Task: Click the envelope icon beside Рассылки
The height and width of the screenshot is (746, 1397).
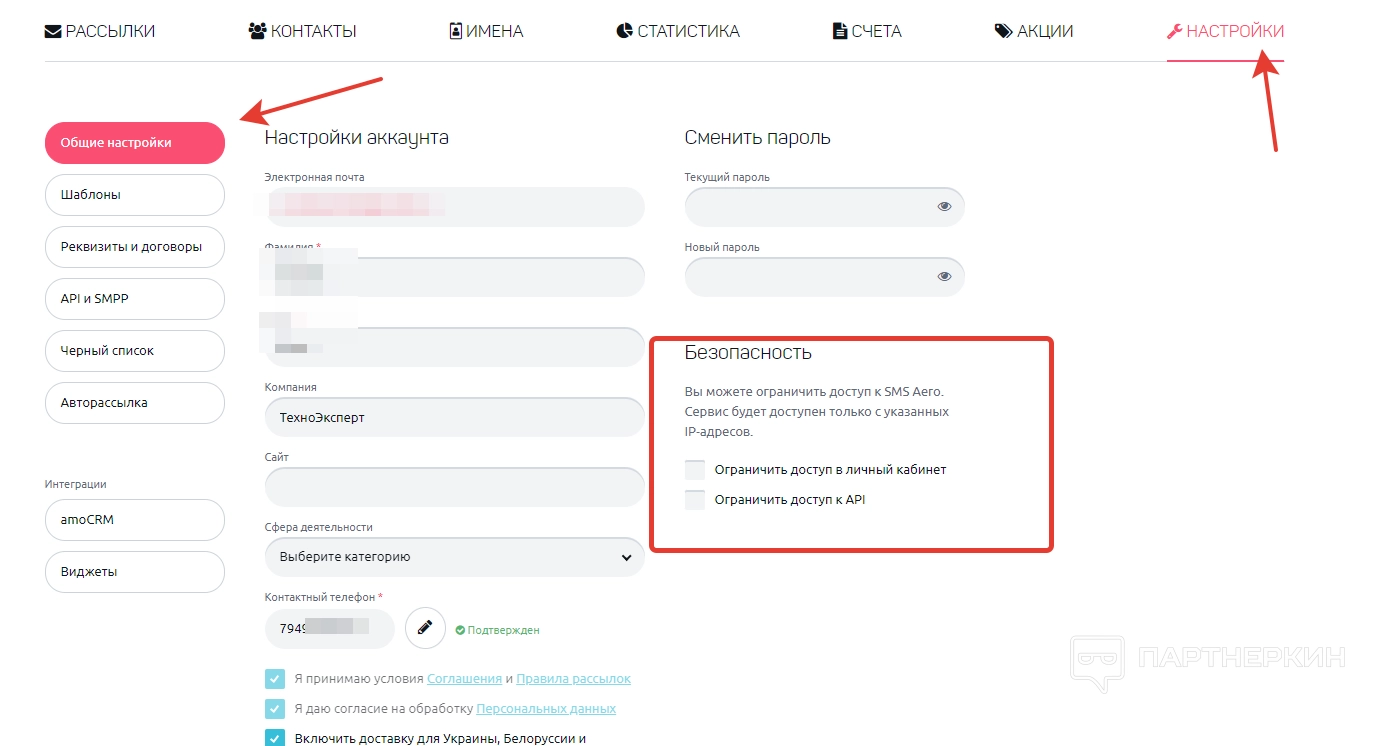Action: 53,32
